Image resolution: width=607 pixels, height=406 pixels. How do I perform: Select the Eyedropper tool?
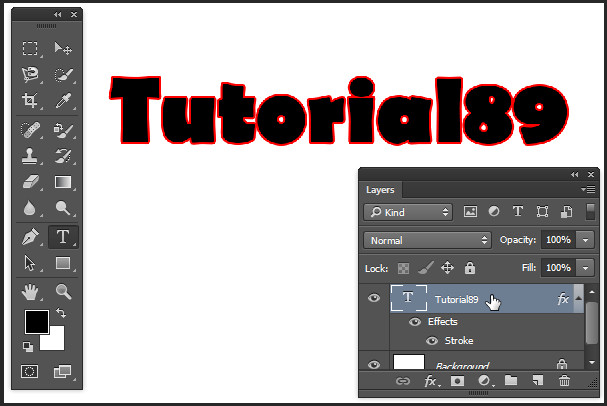click(x=63, y=100)
